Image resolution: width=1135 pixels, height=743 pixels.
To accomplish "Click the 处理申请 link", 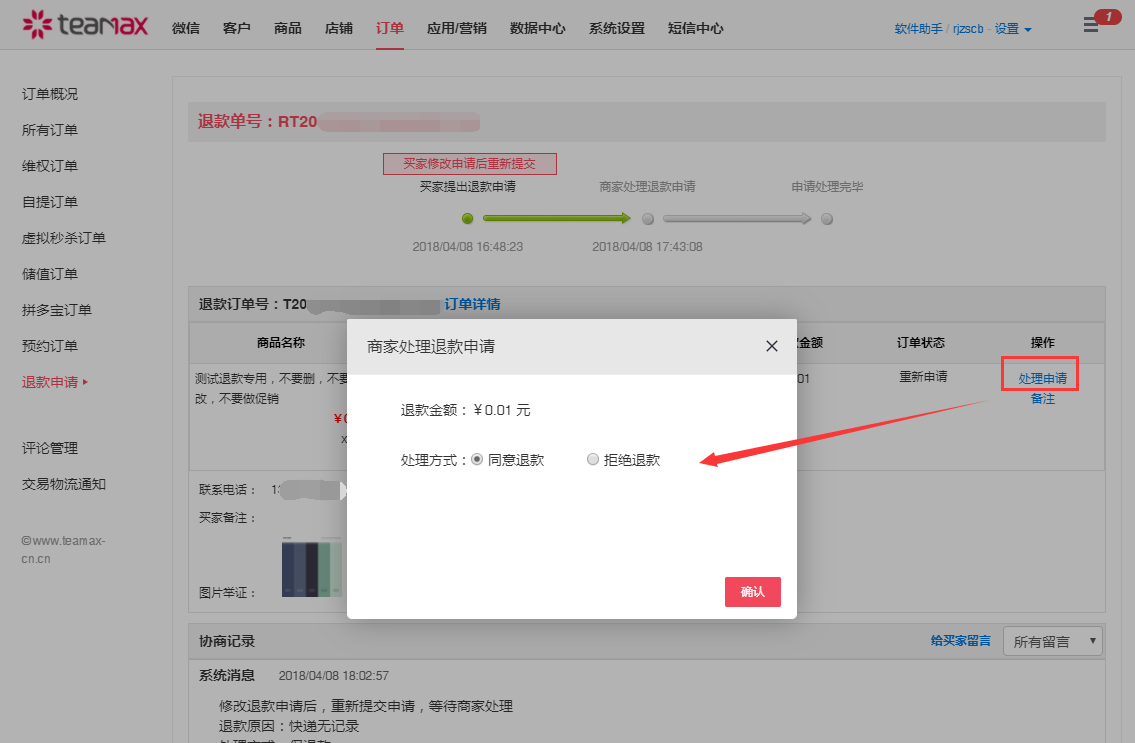I will [x=1042, y=379].
